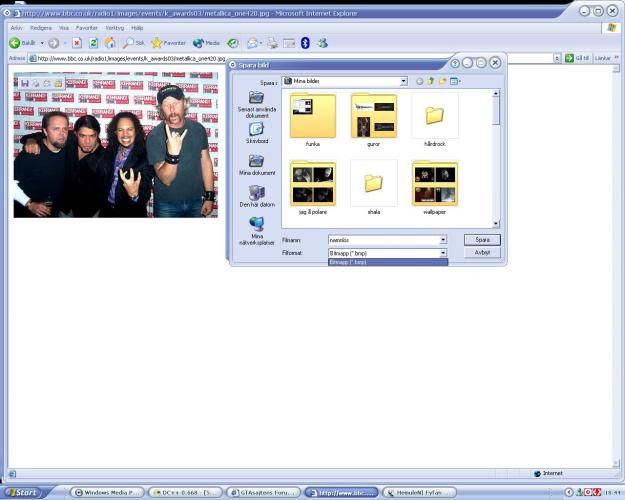Switch to Windows Media Player in the taskbar
The height and width of the screenshot is (500, 625).
[x=107, y=492]
